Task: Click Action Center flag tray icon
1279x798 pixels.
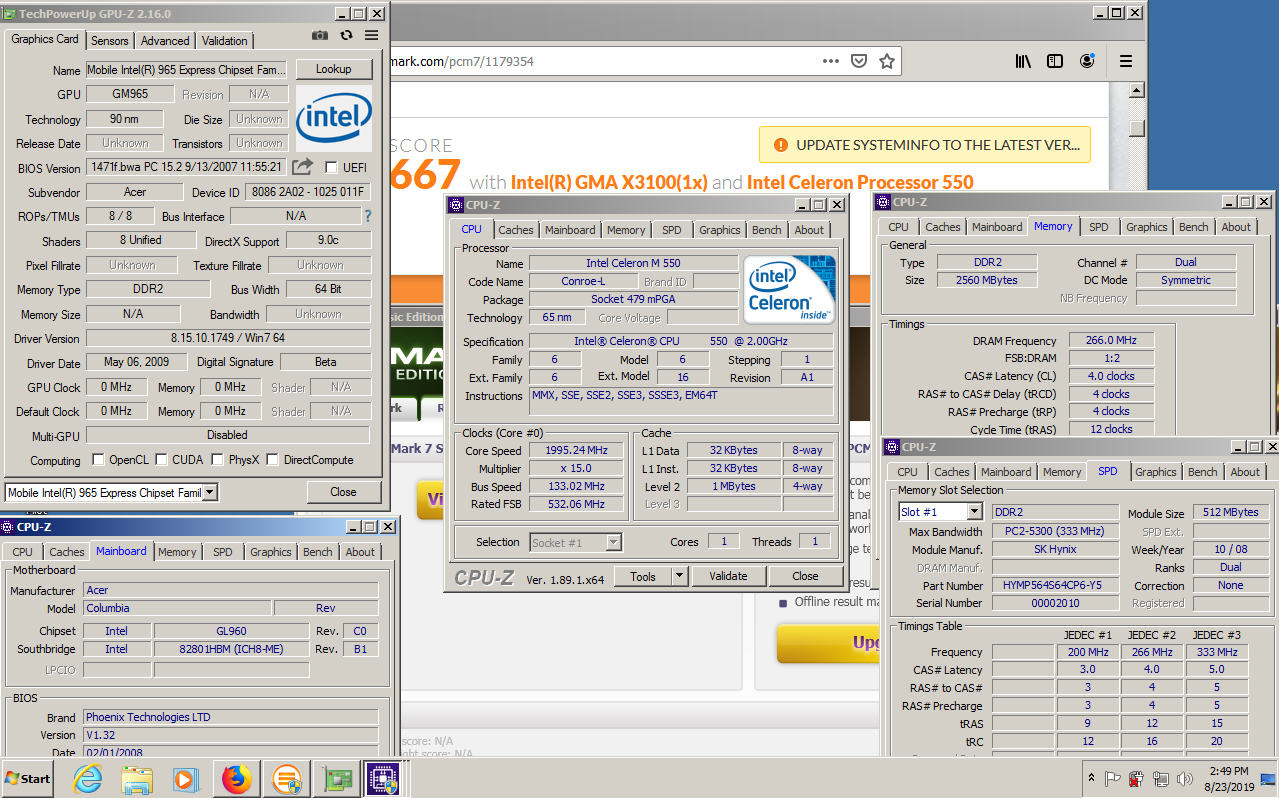Action: tap(1112, 778)
